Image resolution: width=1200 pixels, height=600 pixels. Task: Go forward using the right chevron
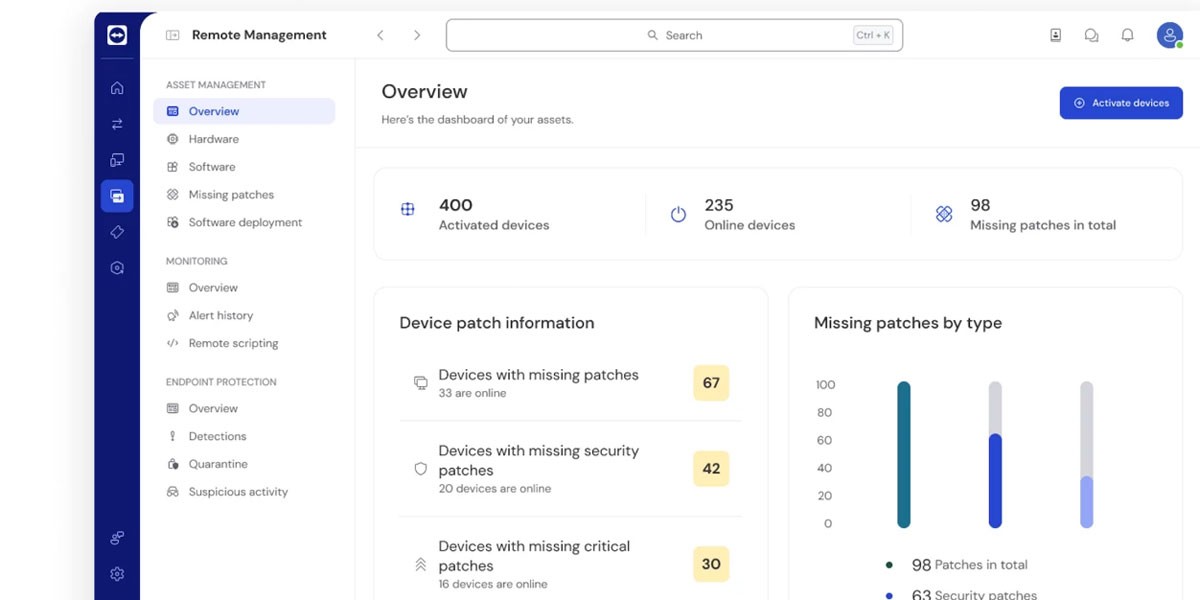click(417, 35)
